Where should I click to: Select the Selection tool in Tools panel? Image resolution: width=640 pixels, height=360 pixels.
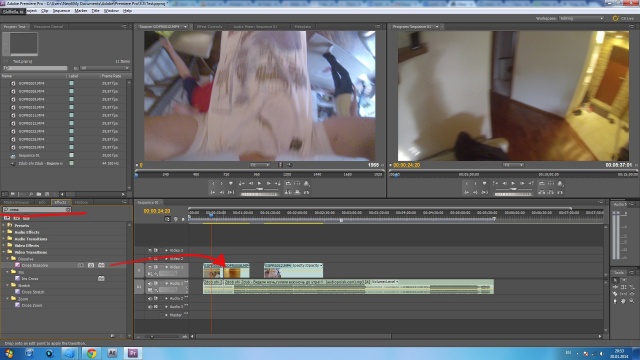[615, 280]
